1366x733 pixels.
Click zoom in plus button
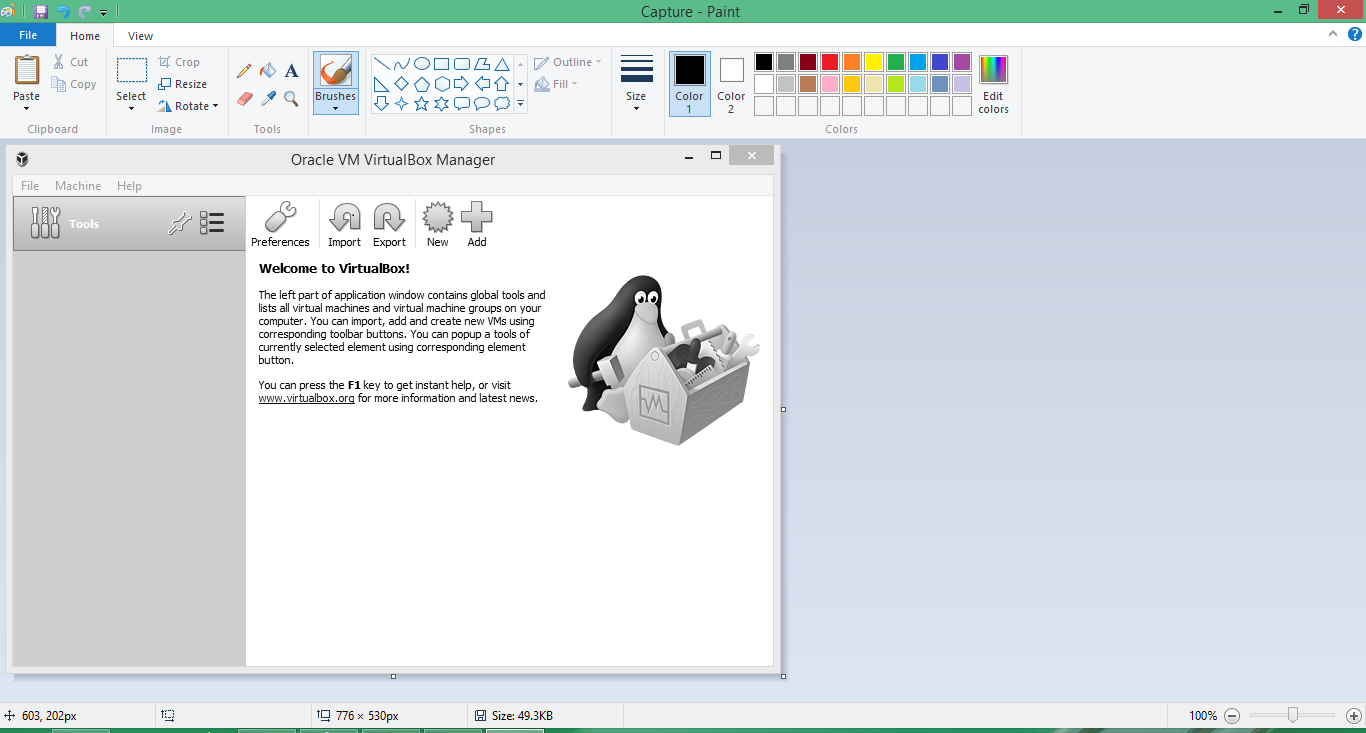pos(1354,716)
